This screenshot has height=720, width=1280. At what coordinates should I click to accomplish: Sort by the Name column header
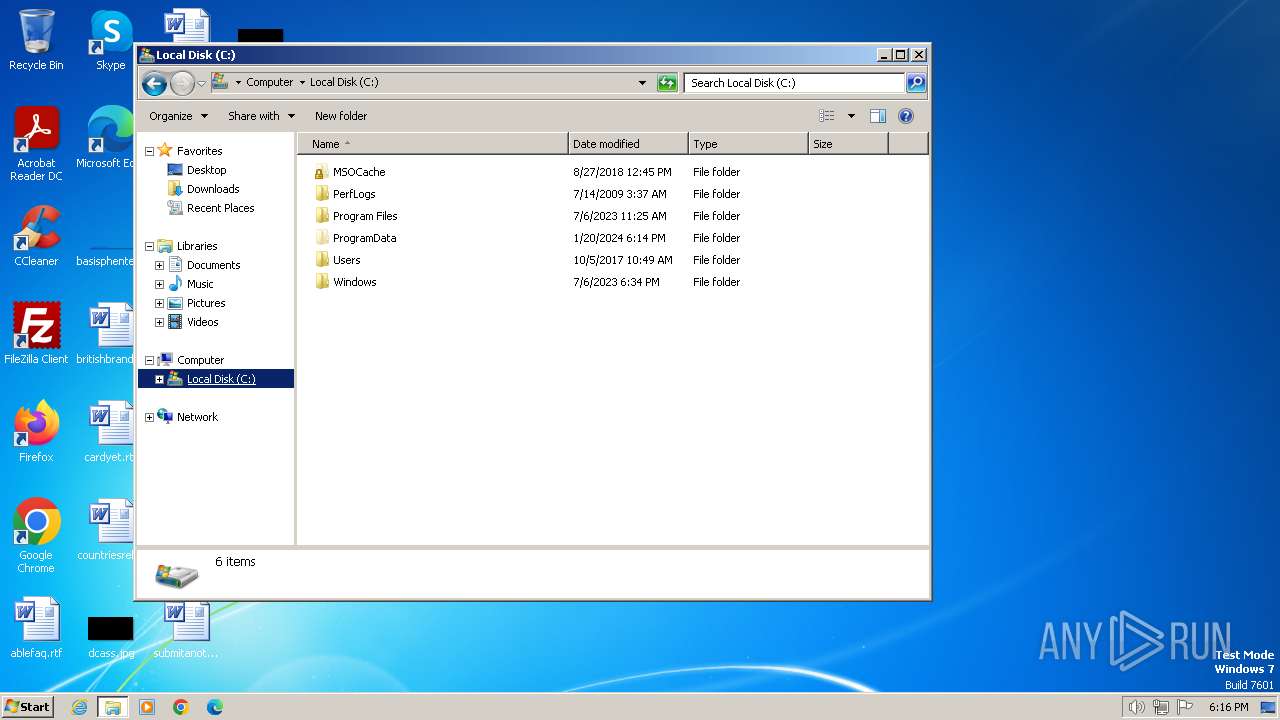tap(433, 144)
